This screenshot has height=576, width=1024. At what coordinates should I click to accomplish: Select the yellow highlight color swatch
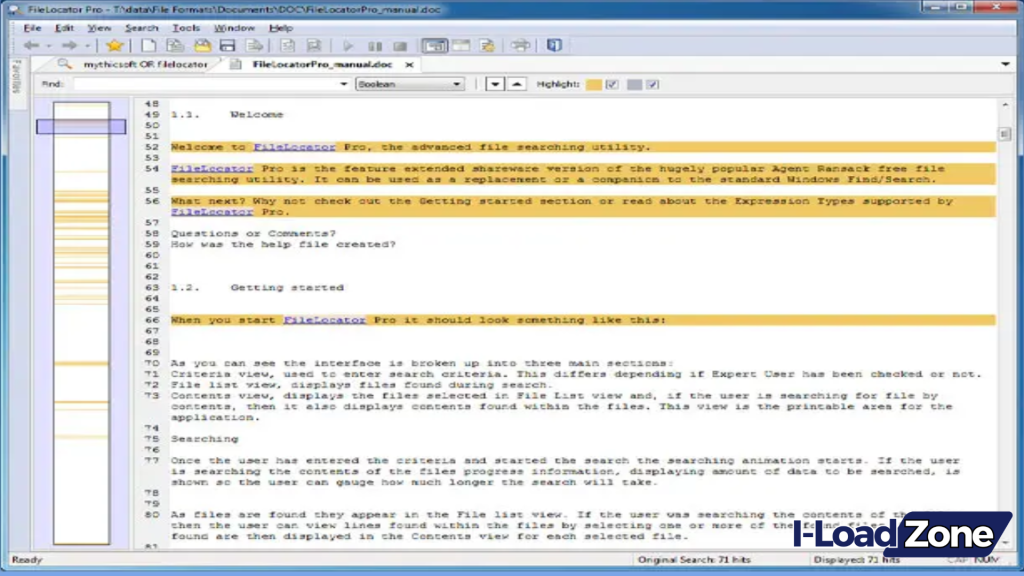(595, 84)
